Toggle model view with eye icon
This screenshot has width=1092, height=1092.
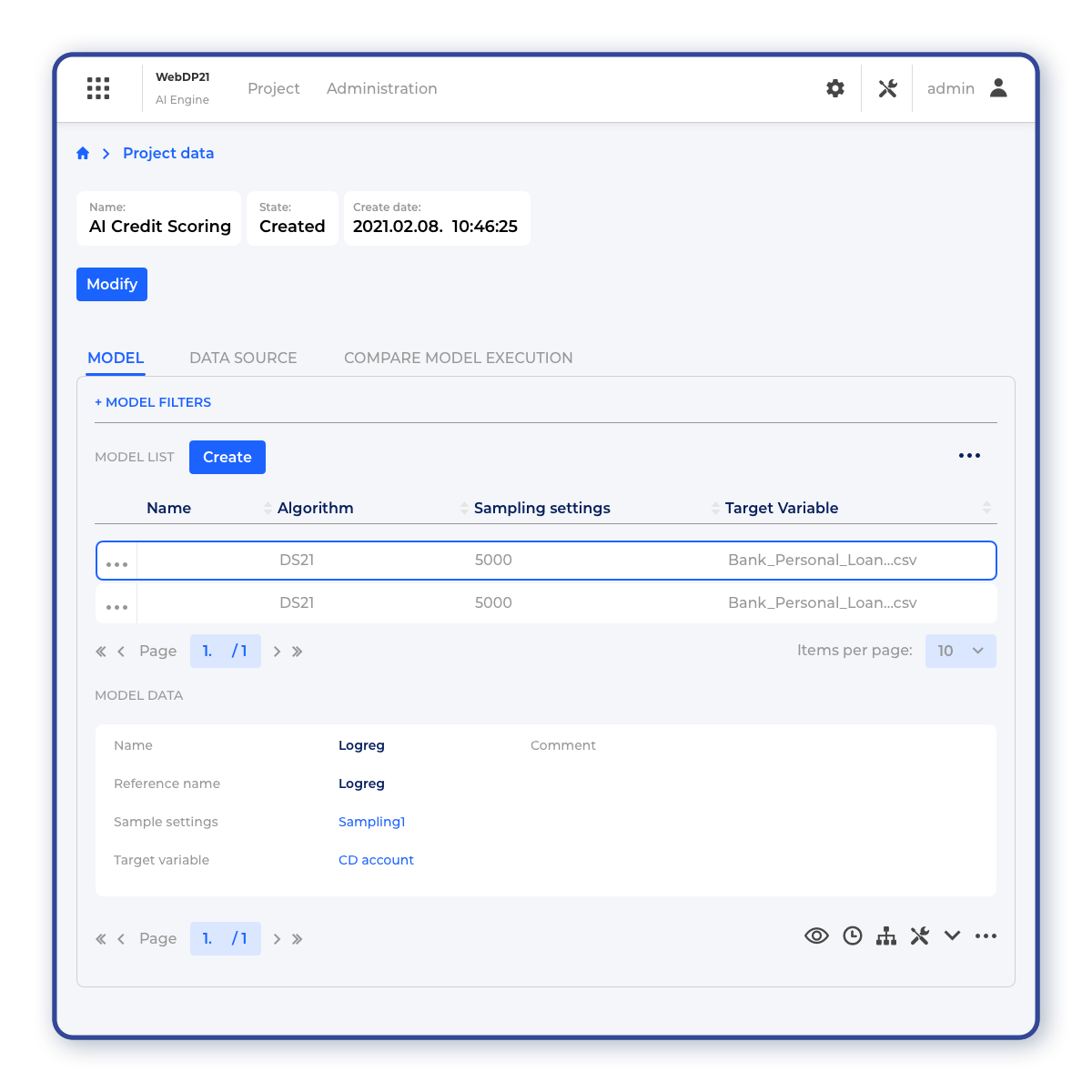tap(816, 936)
